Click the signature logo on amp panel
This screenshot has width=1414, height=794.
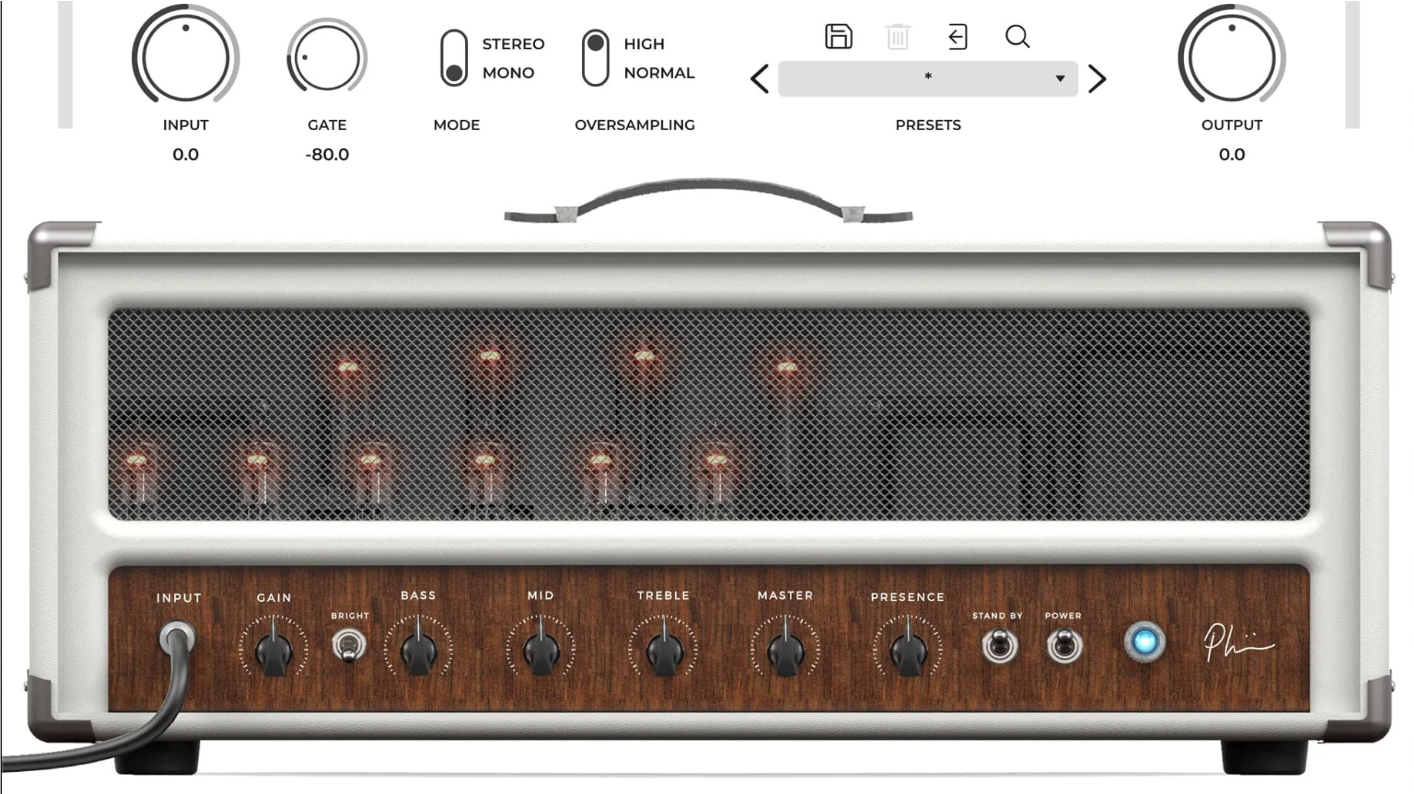coord(1238,645)
